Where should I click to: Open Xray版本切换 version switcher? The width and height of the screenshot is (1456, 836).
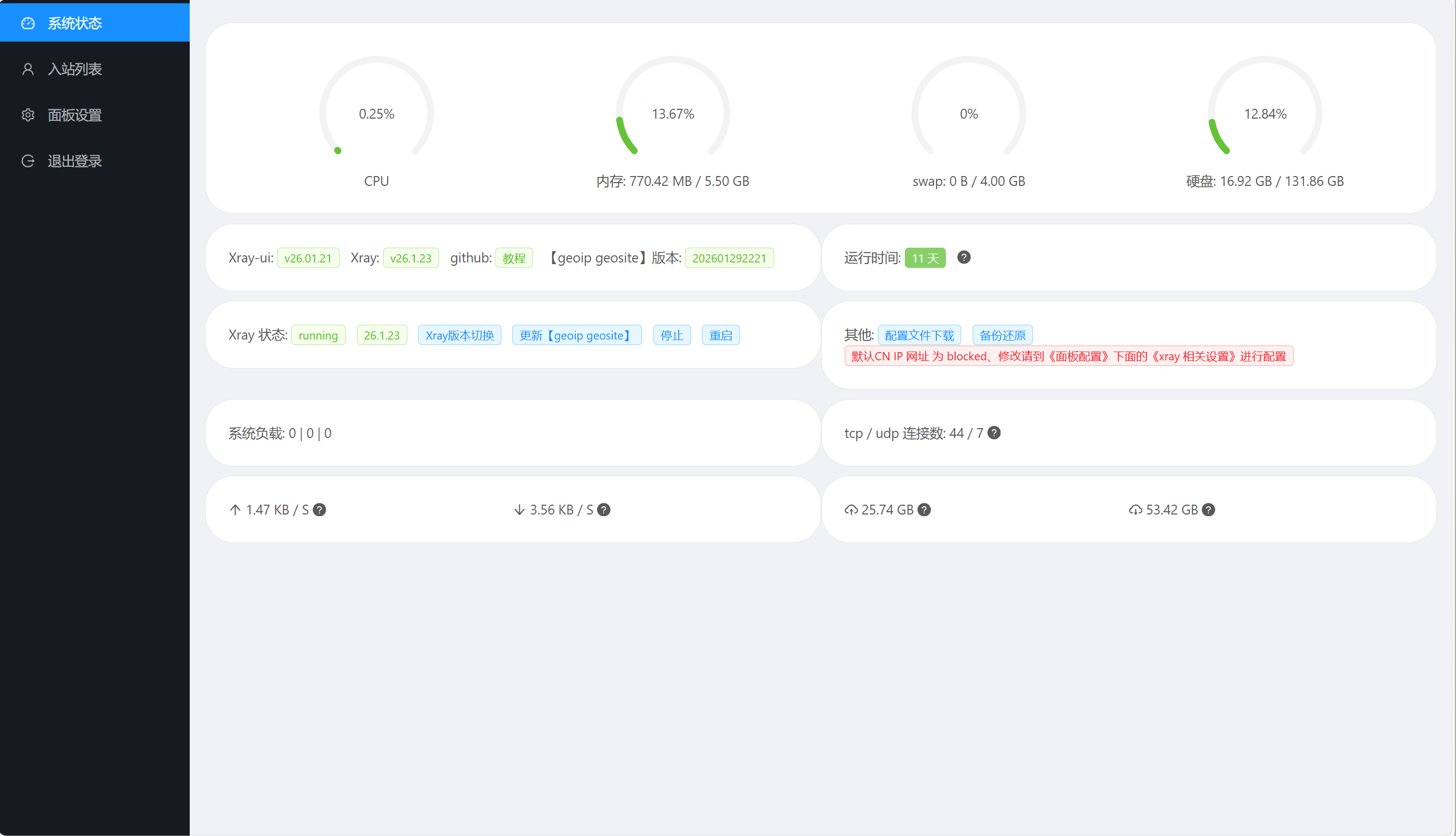coord(460,335)
